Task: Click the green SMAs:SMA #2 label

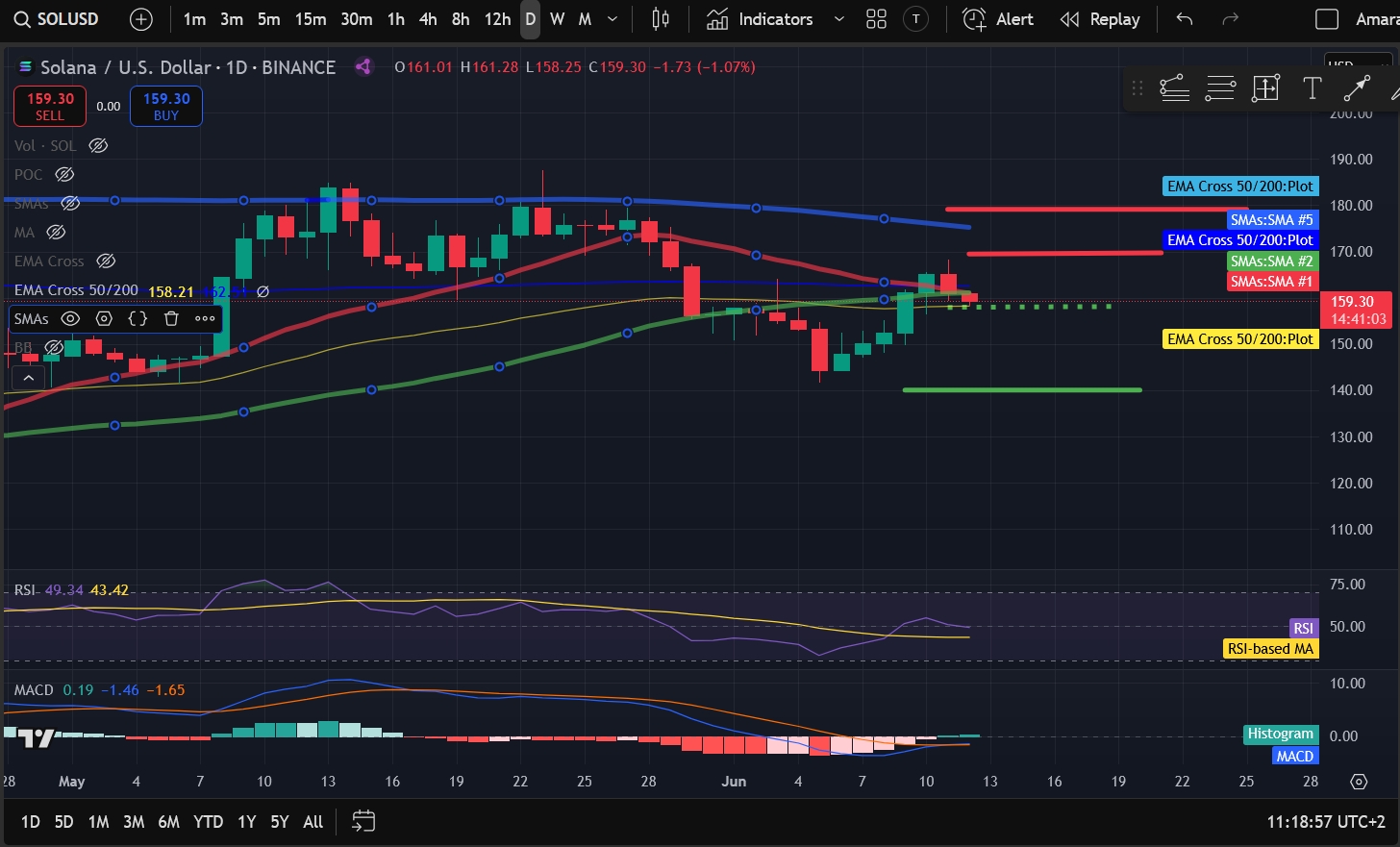Action: tap(1271, 262)
